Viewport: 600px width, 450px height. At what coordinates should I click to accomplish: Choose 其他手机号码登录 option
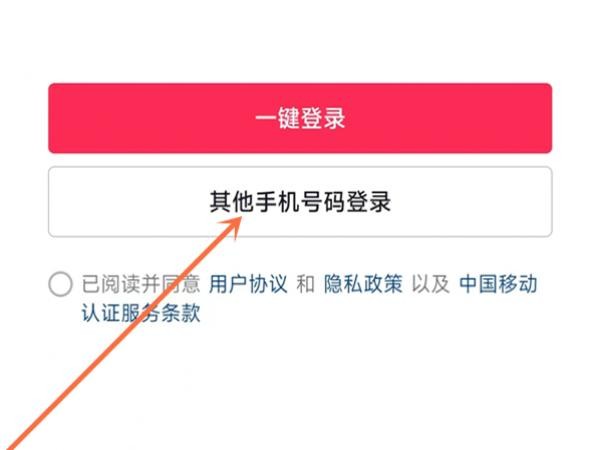coord(300,202)
